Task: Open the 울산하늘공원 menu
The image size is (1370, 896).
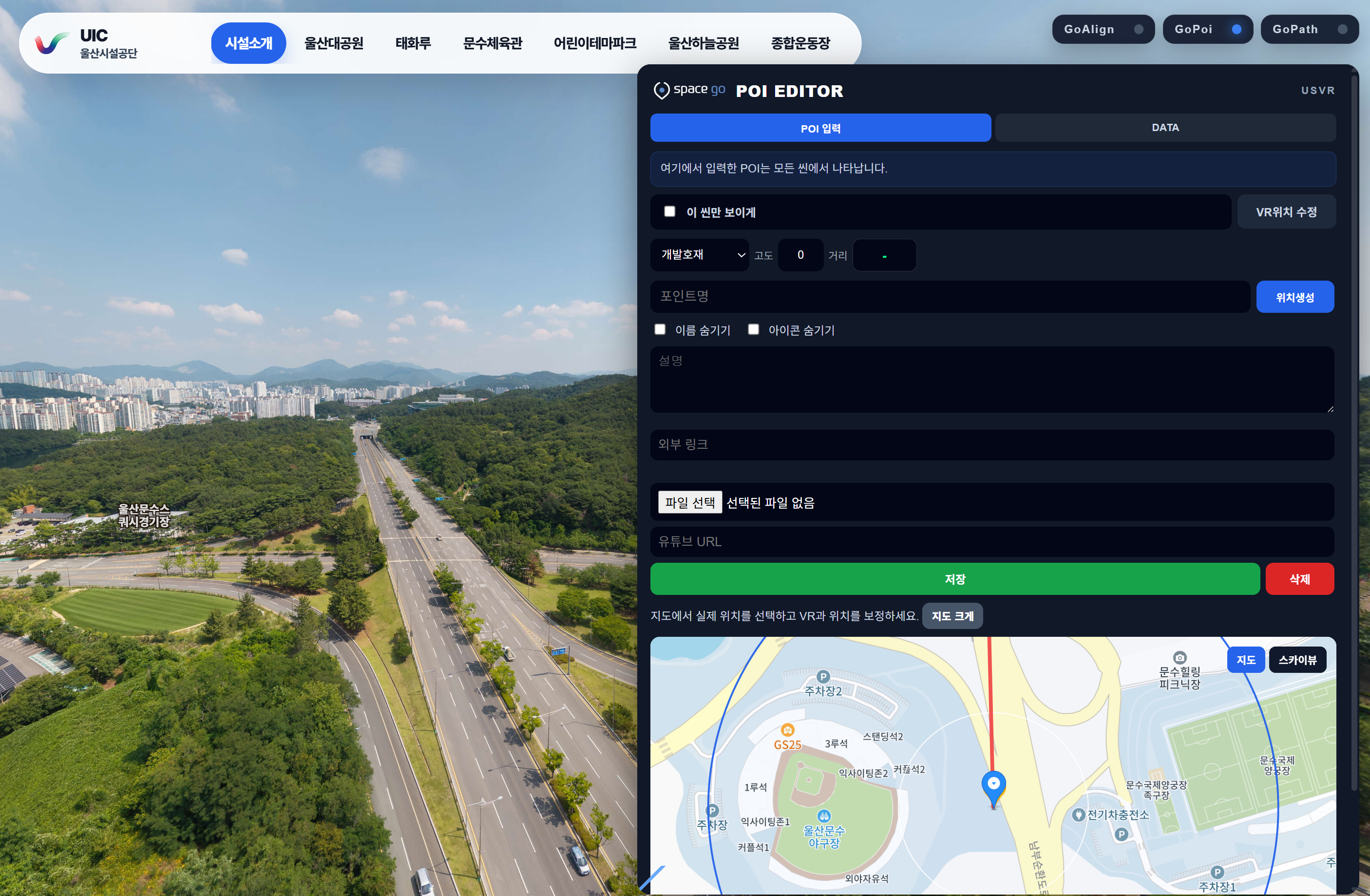Action: 704,43
